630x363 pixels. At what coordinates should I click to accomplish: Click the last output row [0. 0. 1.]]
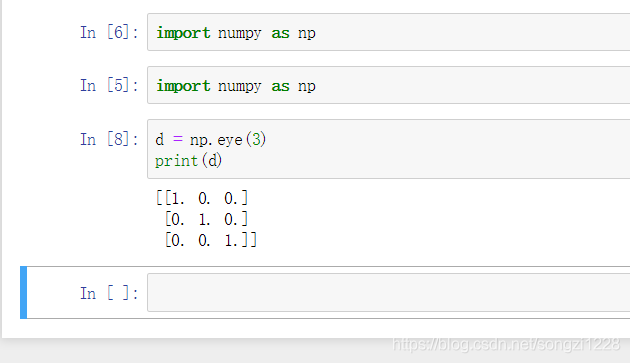pyautogui.click(x=211, y=240)
